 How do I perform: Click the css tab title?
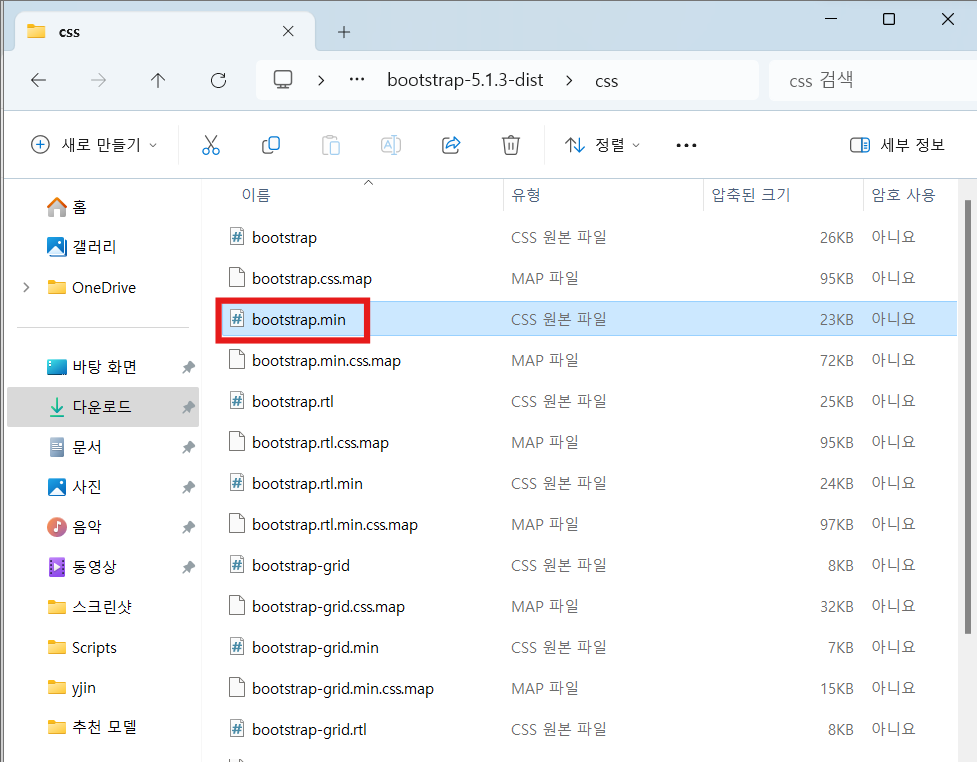click(69, 32)
